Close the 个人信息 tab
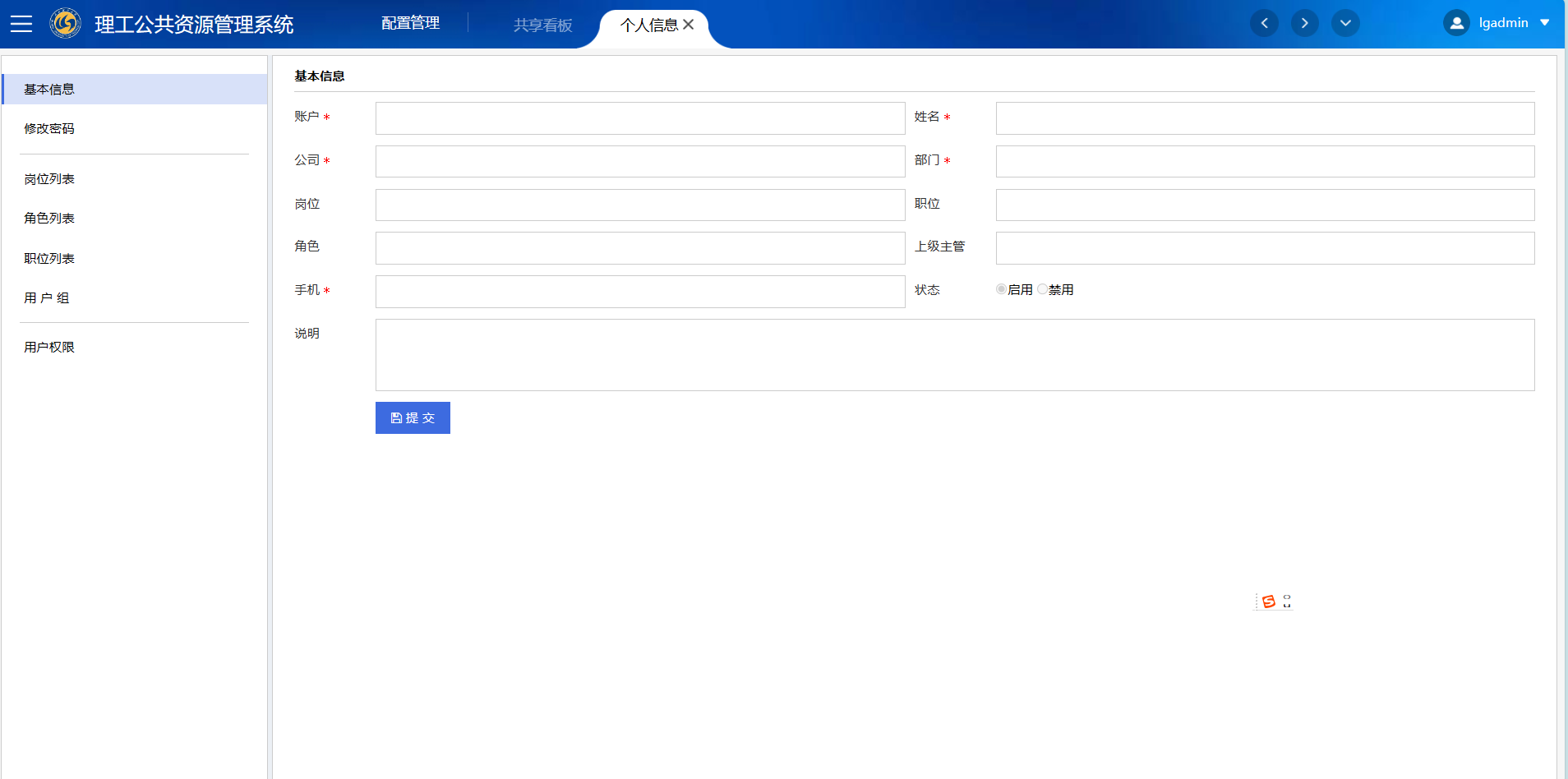The width and height of the screenshot is (1568, 779). (x=689, y=25)
